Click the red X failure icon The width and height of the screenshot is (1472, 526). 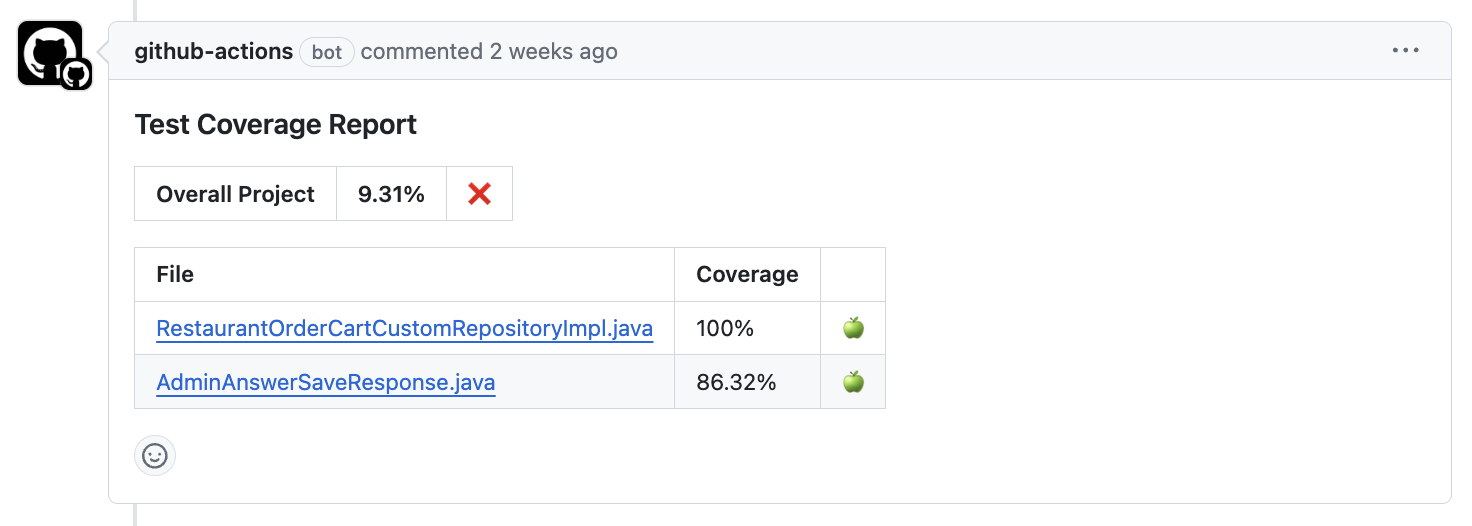[x=479, y=194]
